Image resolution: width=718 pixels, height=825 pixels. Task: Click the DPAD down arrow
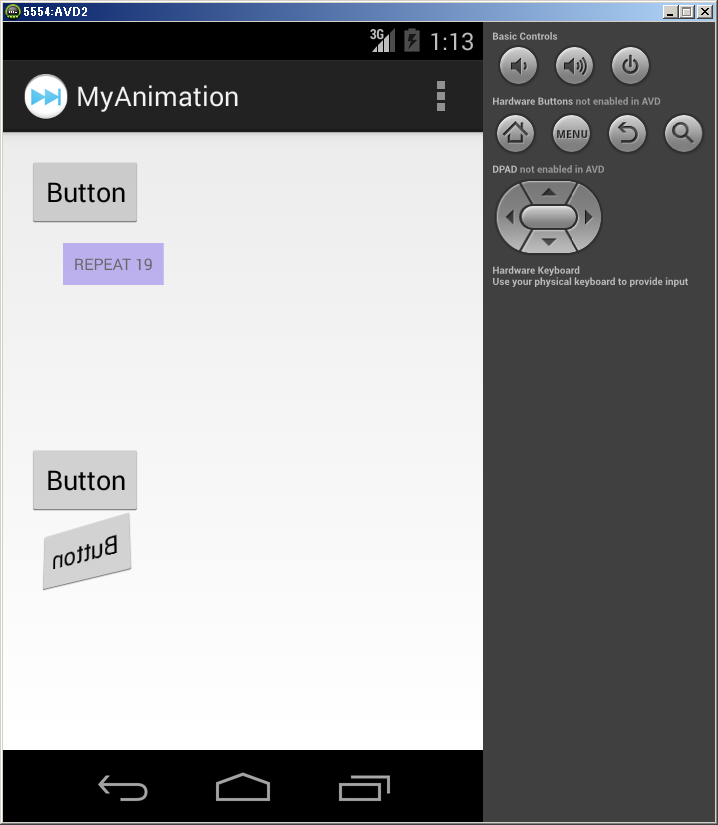click(x=549, y=242)
